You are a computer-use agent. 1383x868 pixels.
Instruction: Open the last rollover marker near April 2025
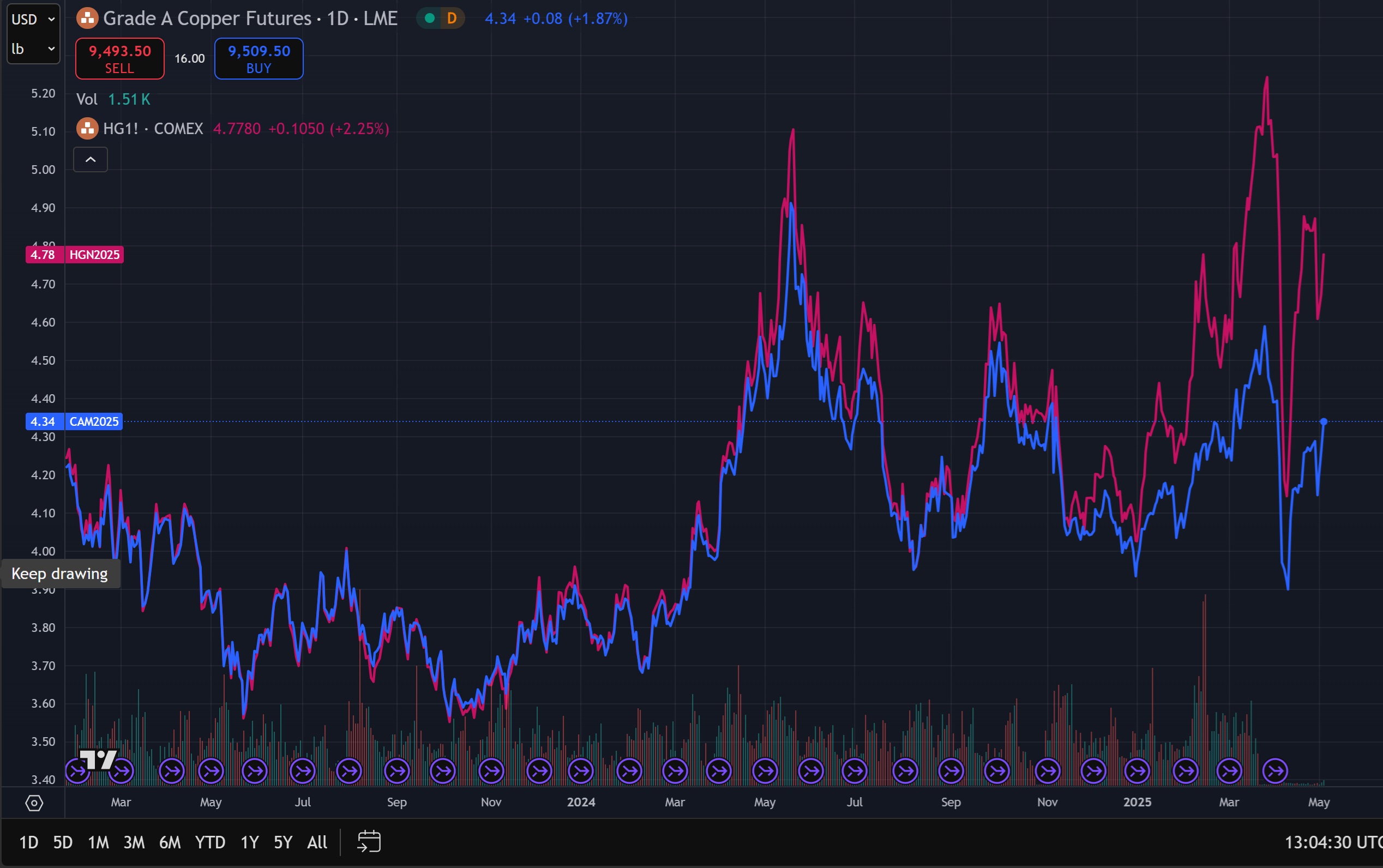tap(1275, 771)
